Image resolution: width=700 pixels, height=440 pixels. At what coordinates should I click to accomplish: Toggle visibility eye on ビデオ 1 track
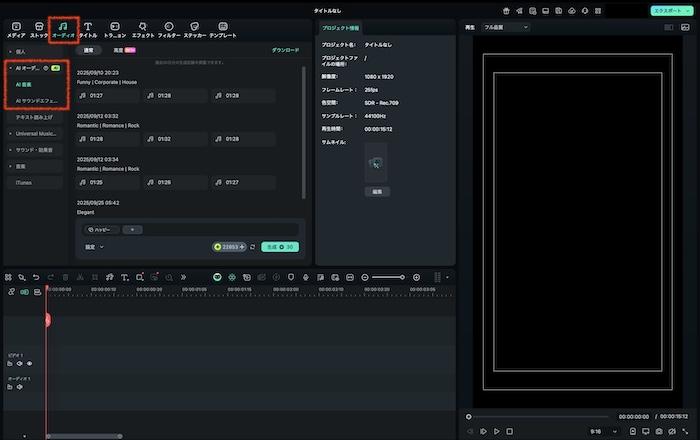[x=29, y=364]
